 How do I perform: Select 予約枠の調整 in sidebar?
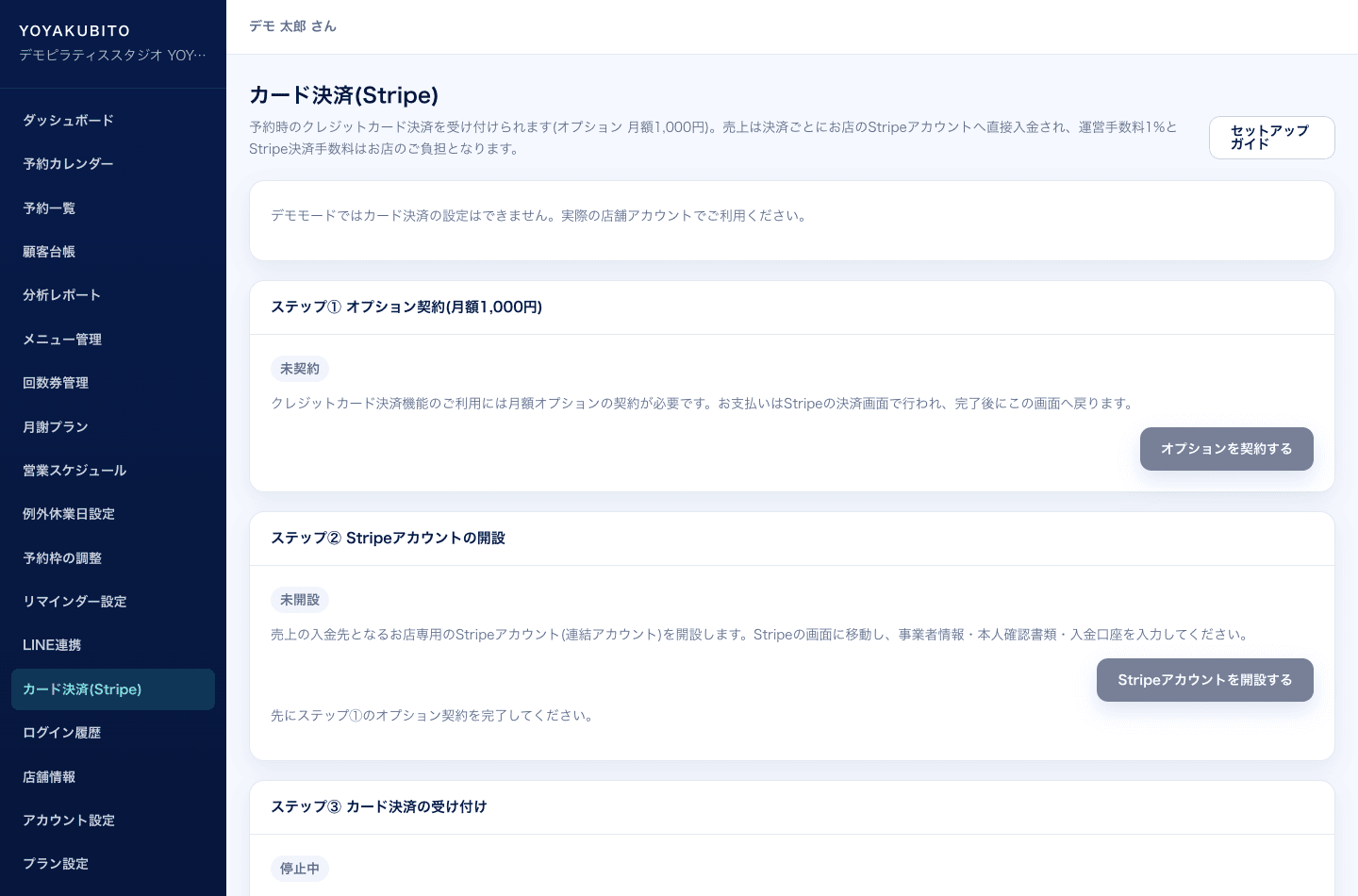click(x=113, y=558)
